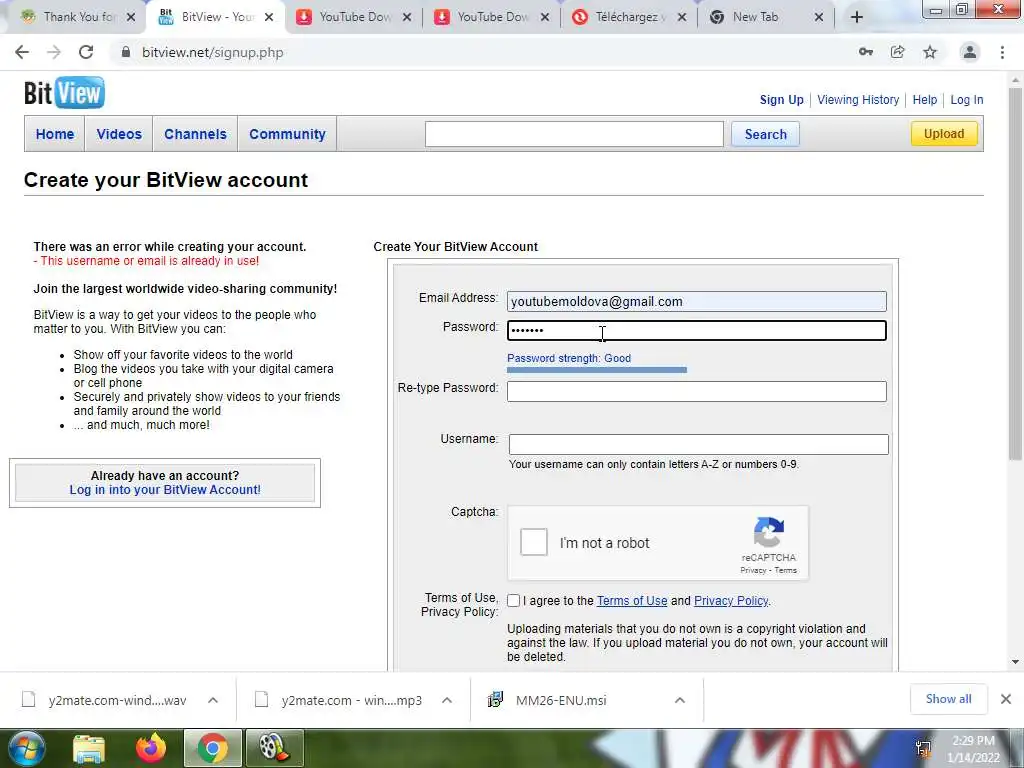Open the Terms of Use link
Image resolution: width=1024 pixels, height=768 pixels.
(x=632, y=601)
